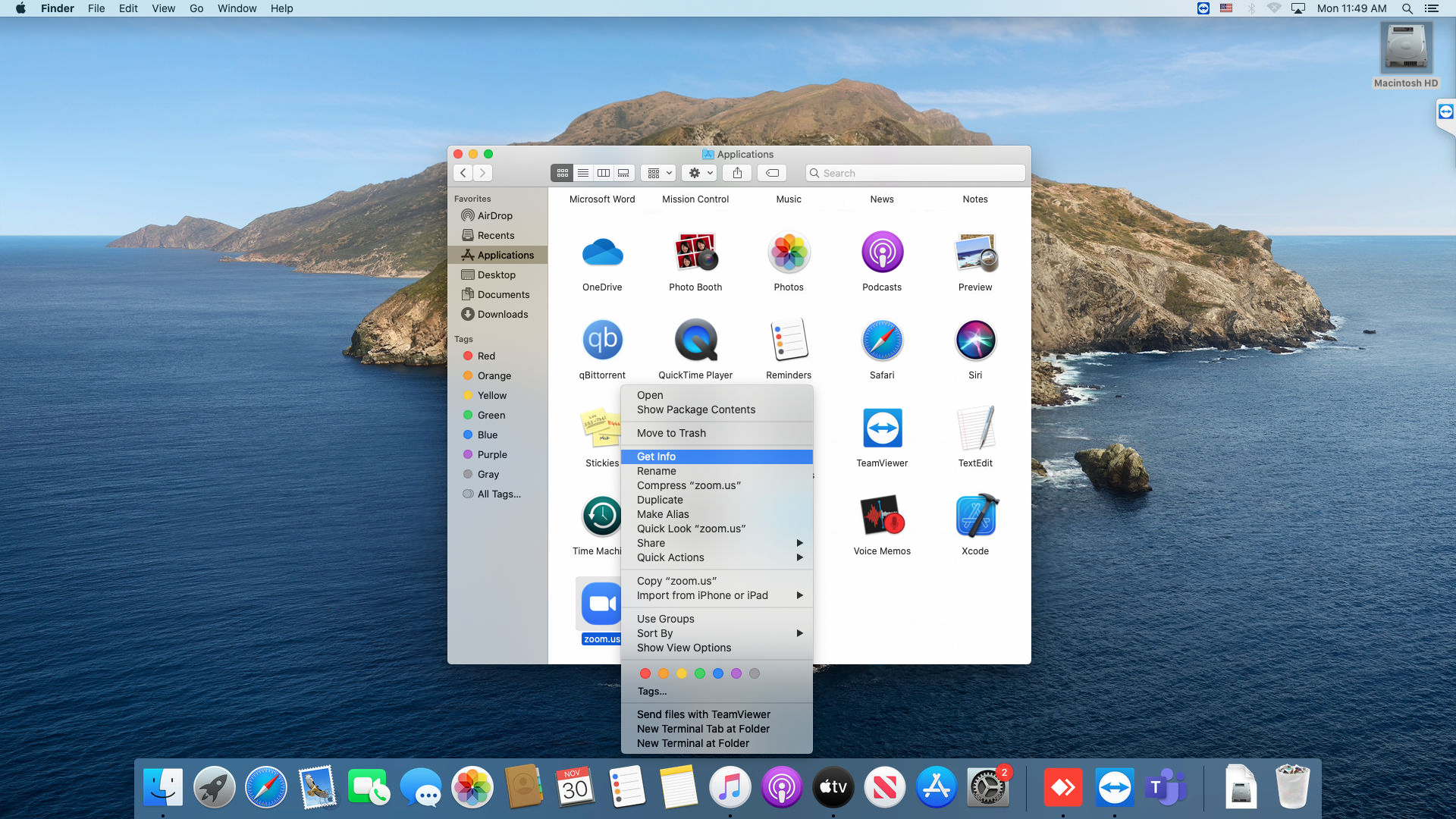Viewport: 1456px width, 819px height.
Task: Open Downloads in the sidebar
Action: pyautogui.click(x=497, y=314)
